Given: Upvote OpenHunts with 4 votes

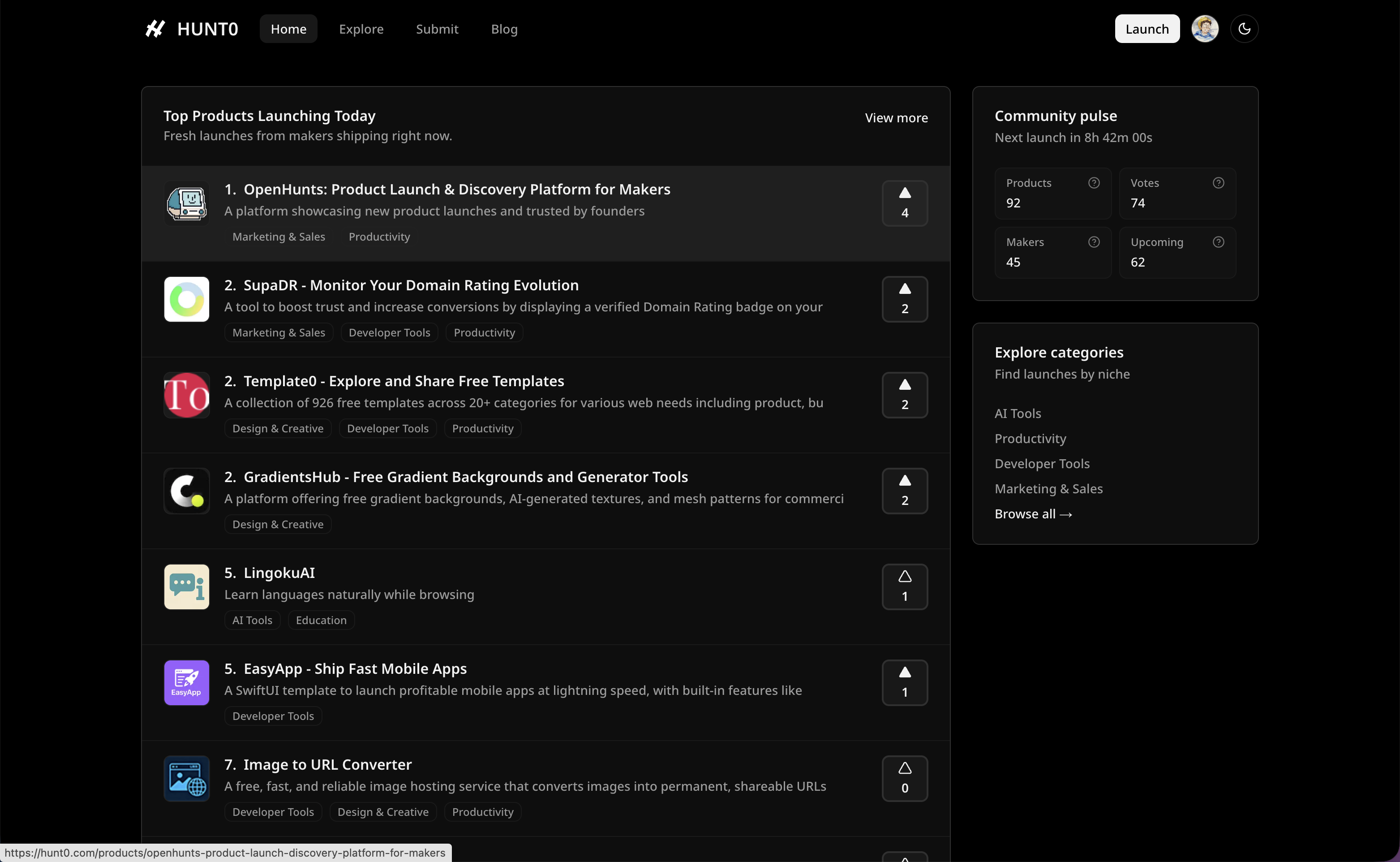Looking at the screenshot, I should click(x=905, y=203).
